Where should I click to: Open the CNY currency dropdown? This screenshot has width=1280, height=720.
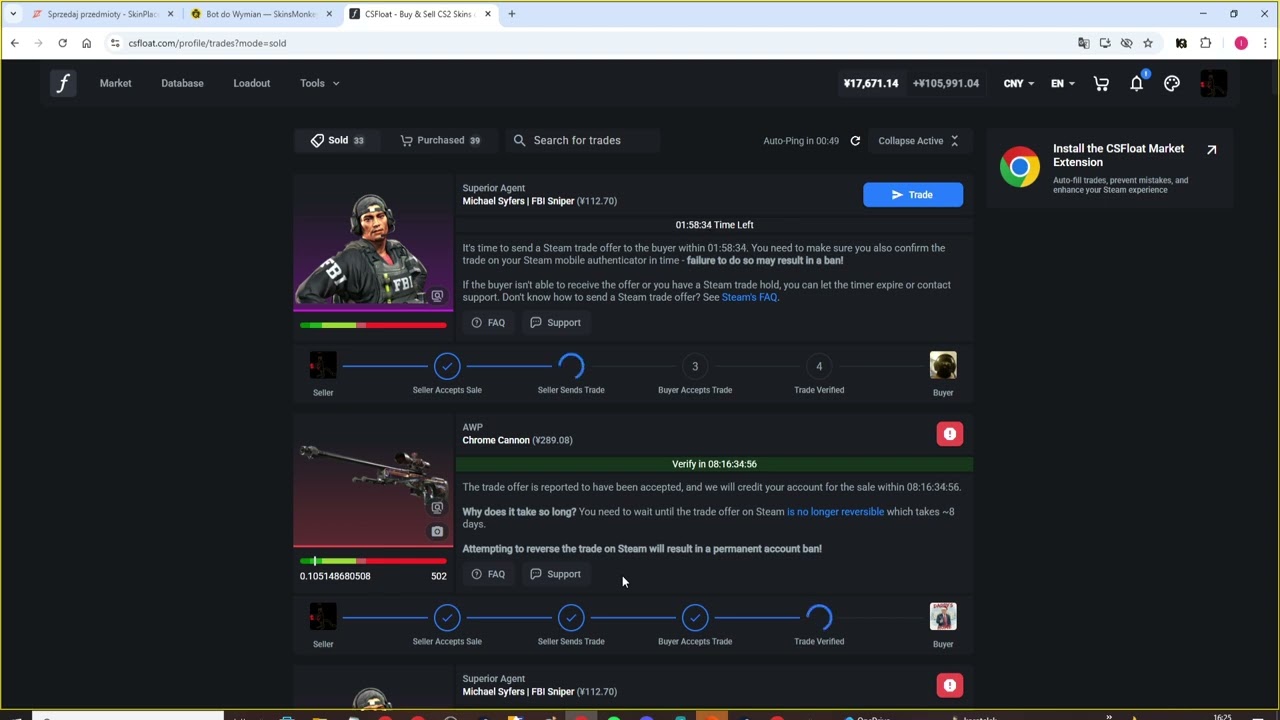1018,84
